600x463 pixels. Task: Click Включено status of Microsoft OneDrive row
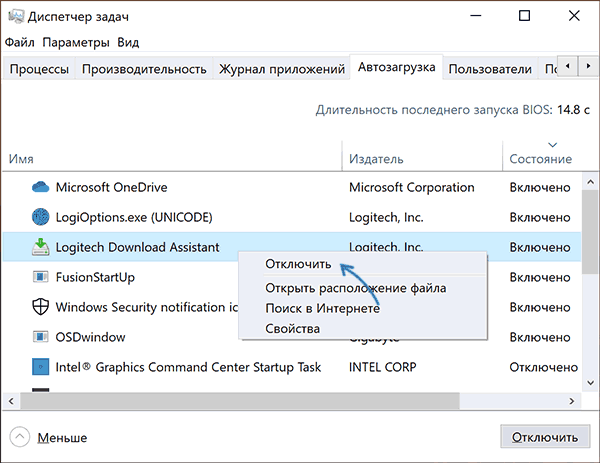540,187
